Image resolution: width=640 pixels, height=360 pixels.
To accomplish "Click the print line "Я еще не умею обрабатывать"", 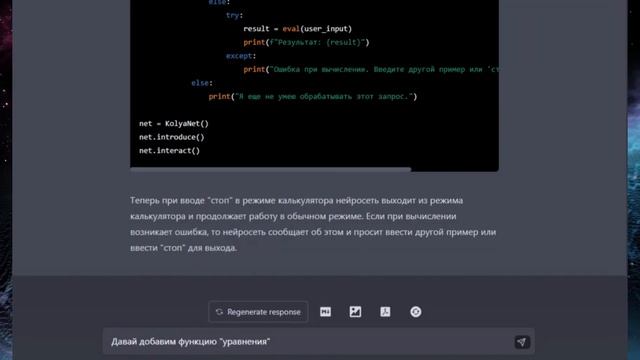I will (313, 96).
